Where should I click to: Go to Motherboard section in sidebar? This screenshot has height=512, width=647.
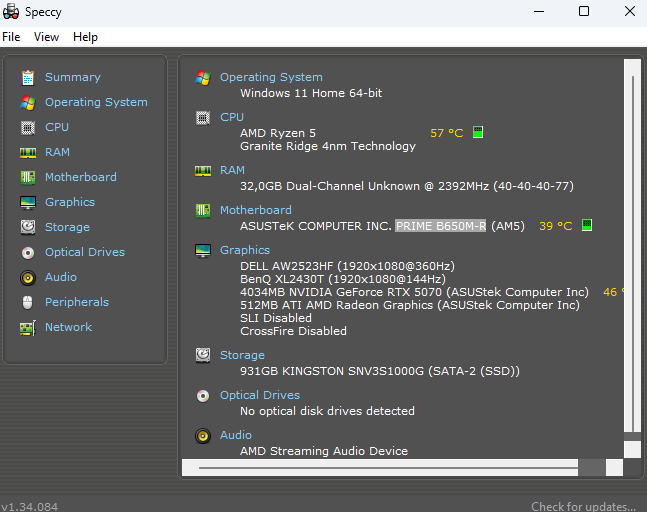coord(81,177)
